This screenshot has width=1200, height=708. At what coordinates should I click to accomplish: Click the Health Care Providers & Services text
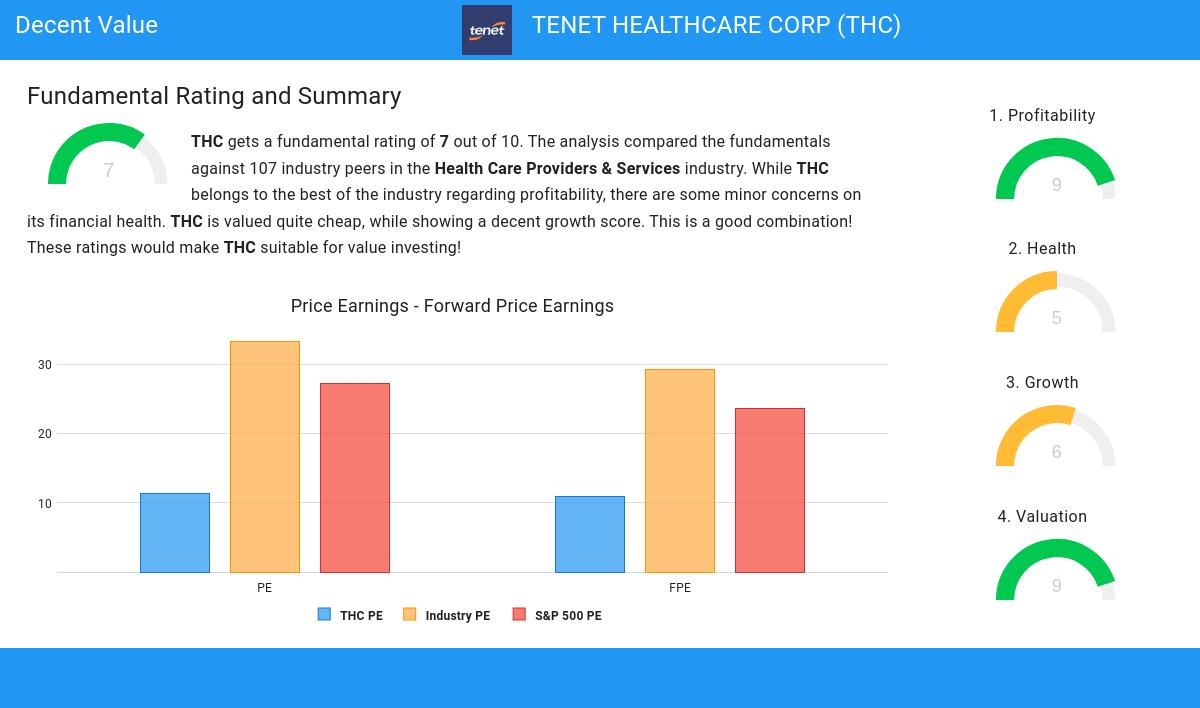(557, 169)
